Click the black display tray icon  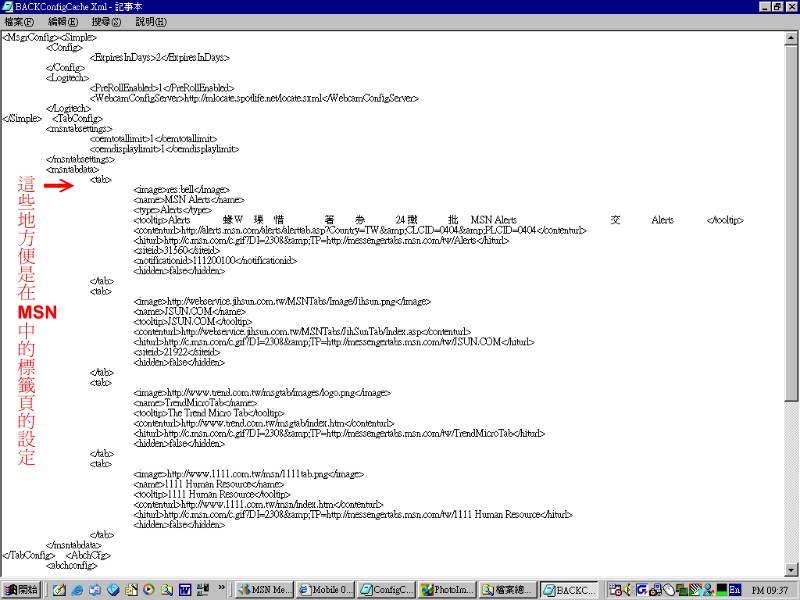pyautogui.click(x=721, y=590)
